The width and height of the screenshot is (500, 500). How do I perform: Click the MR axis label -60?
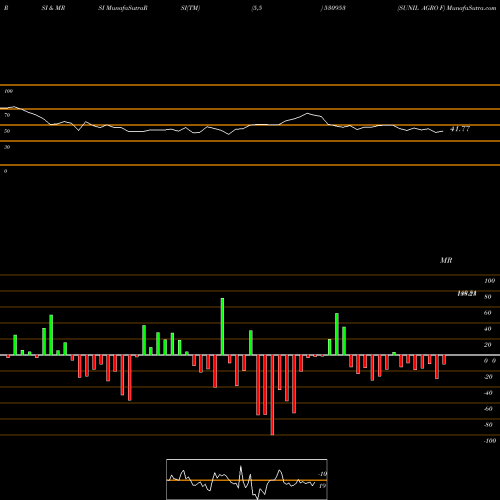coord(488,409)
